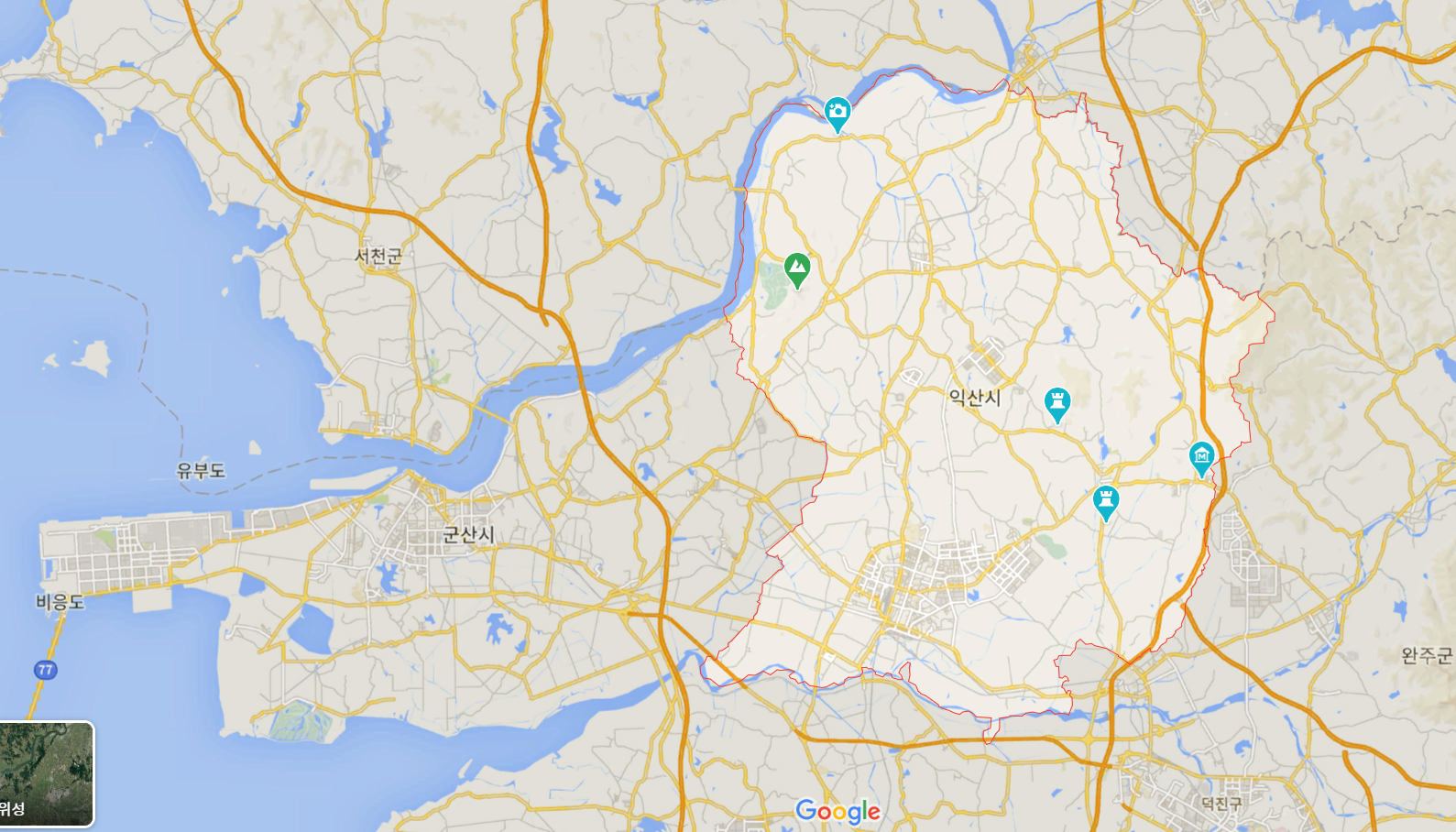Click the blue route 77 shield
This screenshot has width=1456, height=832.
pos(45,670)
